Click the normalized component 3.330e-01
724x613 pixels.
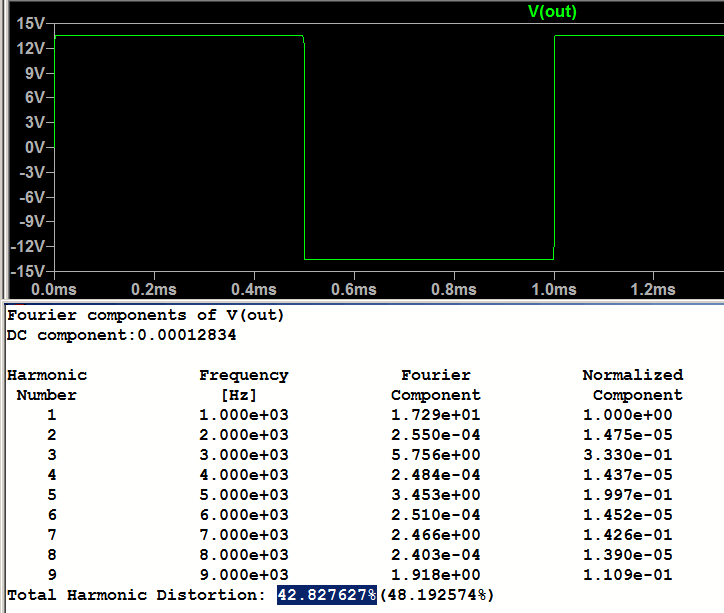point(628,455)
